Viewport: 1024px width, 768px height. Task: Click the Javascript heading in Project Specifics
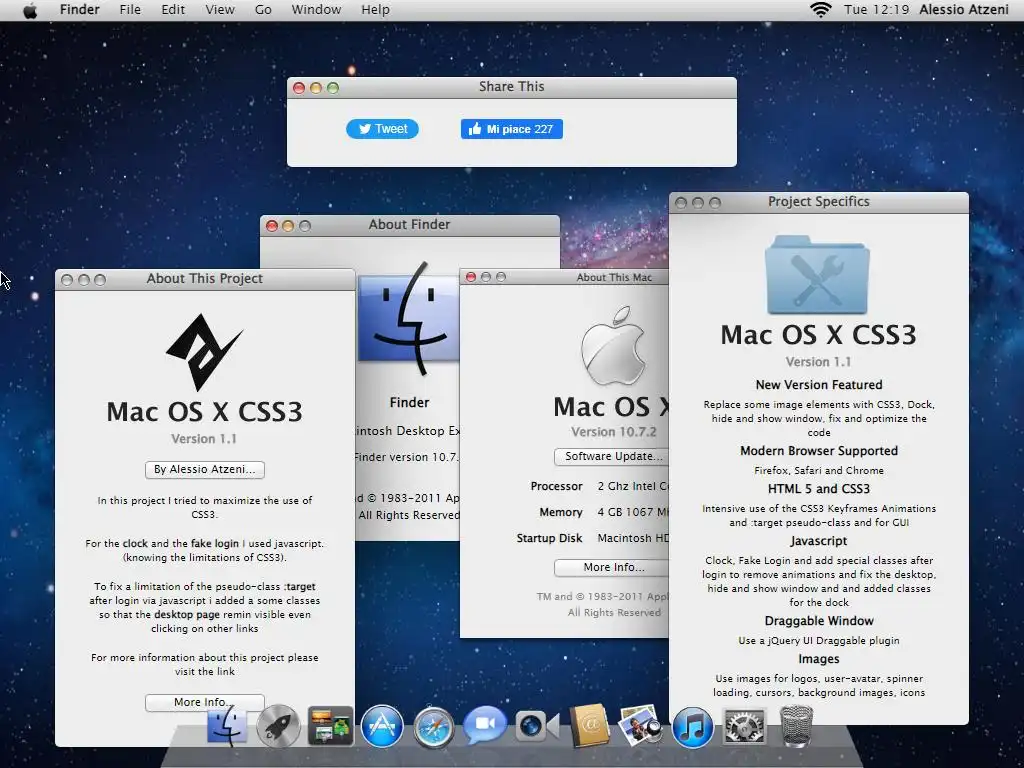[x=819, y=541]
